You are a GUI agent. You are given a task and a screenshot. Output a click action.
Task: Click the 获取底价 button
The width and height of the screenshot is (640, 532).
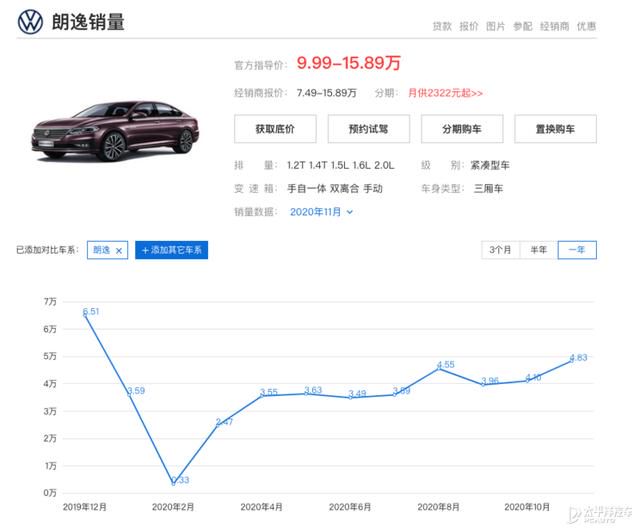pyautogui.click(x=275, y=129)
